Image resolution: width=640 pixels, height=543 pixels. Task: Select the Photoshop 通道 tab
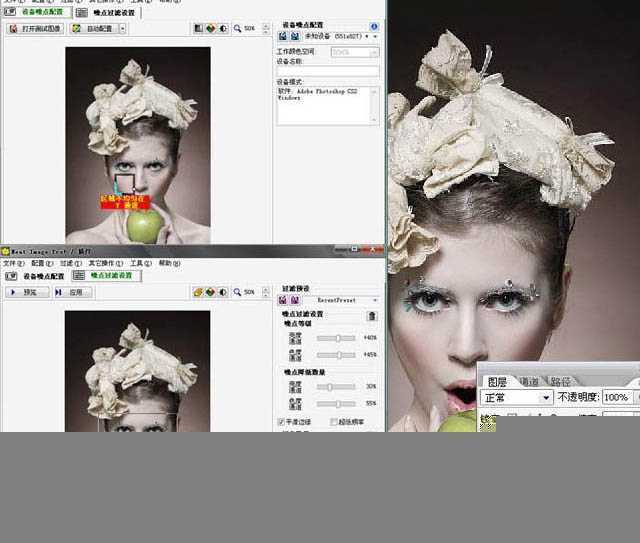point(529,382)
